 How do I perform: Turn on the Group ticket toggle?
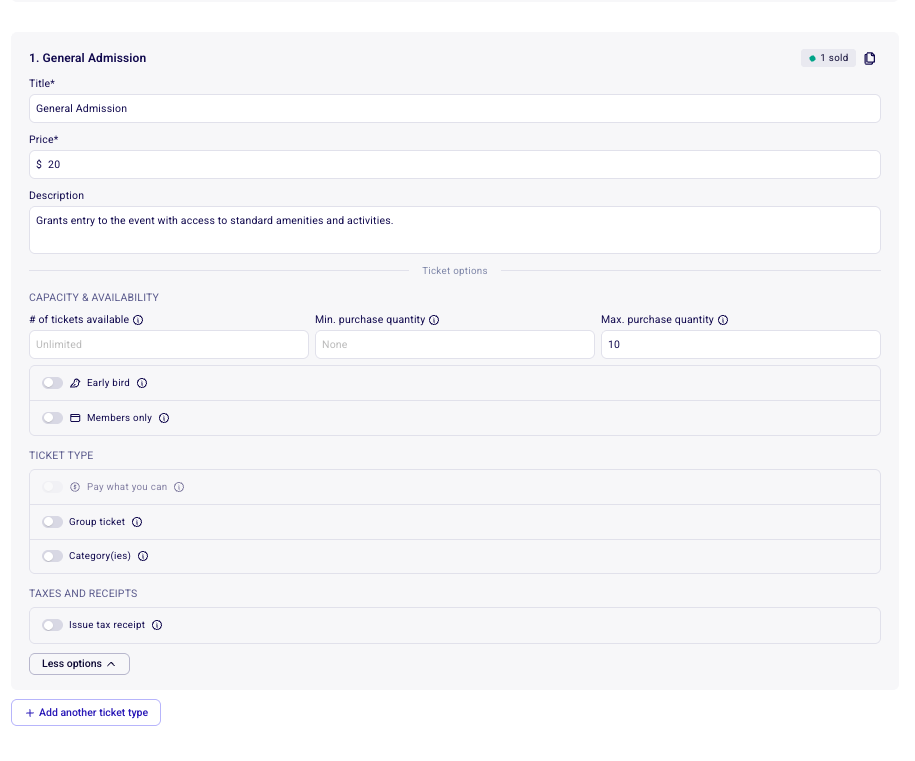[53, 522]
